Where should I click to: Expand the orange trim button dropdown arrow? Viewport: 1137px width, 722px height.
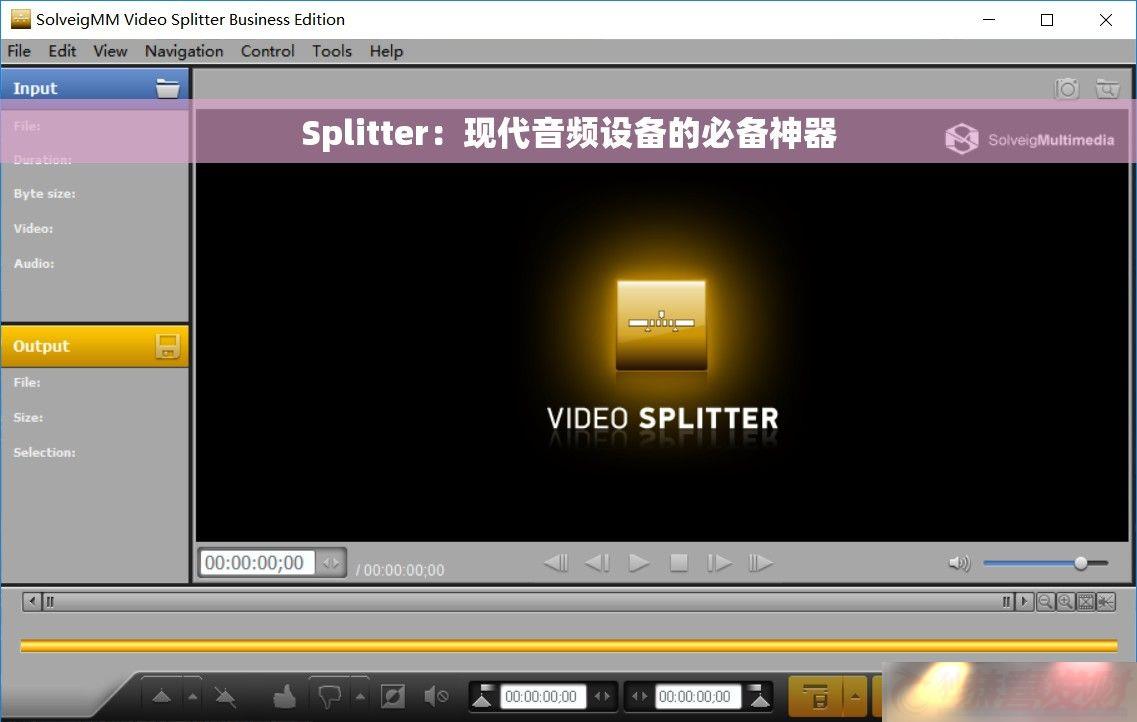pos(856,697)
